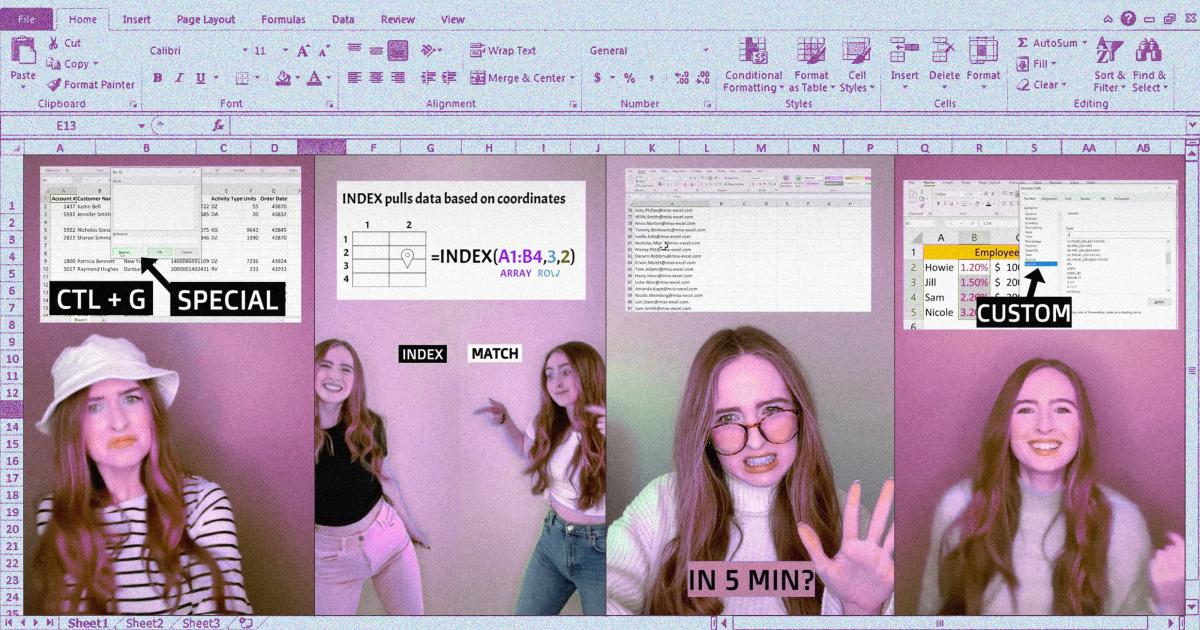Toggle Bold formatting

(x=157, y=78)
